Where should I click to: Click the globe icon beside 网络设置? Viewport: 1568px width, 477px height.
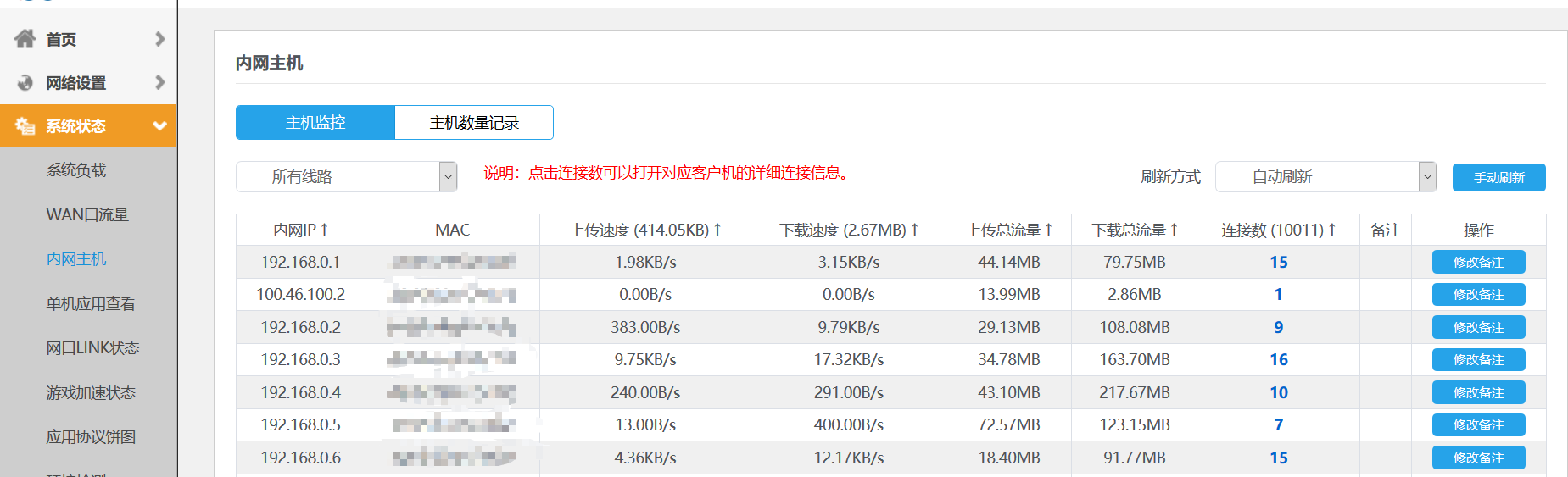point(25,83)
